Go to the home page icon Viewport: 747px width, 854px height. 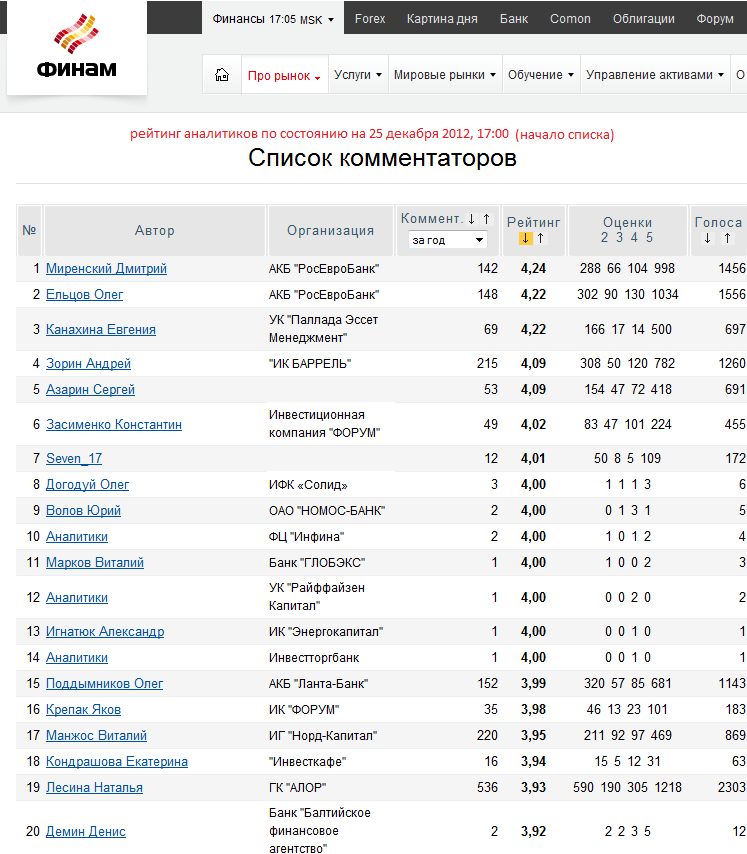(222, 75)
